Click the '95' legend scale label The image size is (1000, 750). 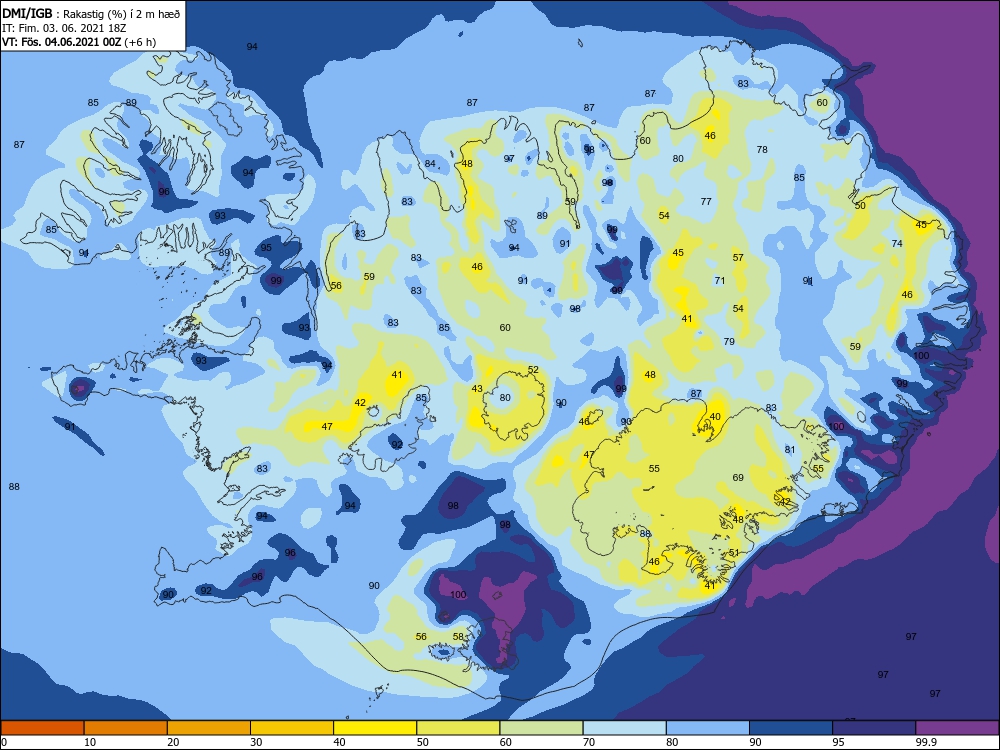838,742
